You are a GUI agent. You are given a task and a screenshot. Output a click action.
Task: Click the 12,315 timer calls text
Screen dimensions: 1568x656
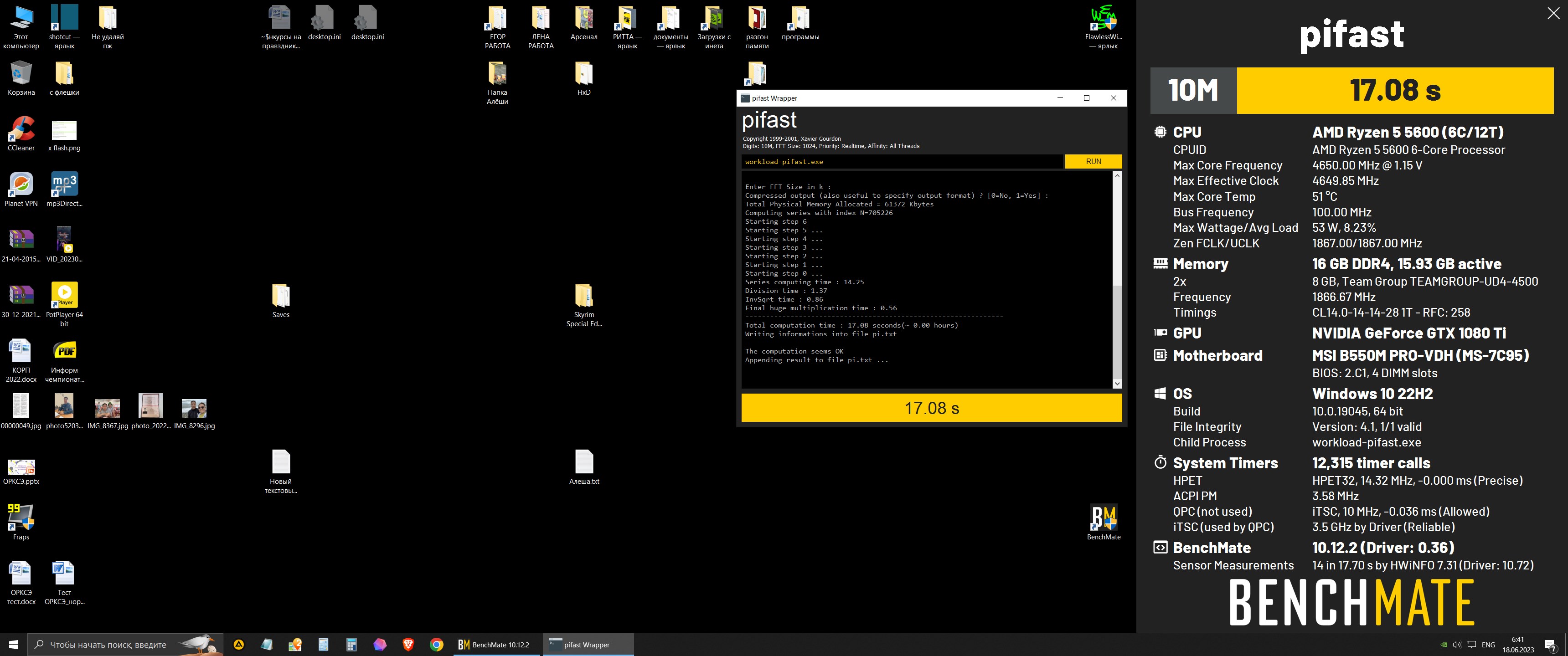[1371, 463]
